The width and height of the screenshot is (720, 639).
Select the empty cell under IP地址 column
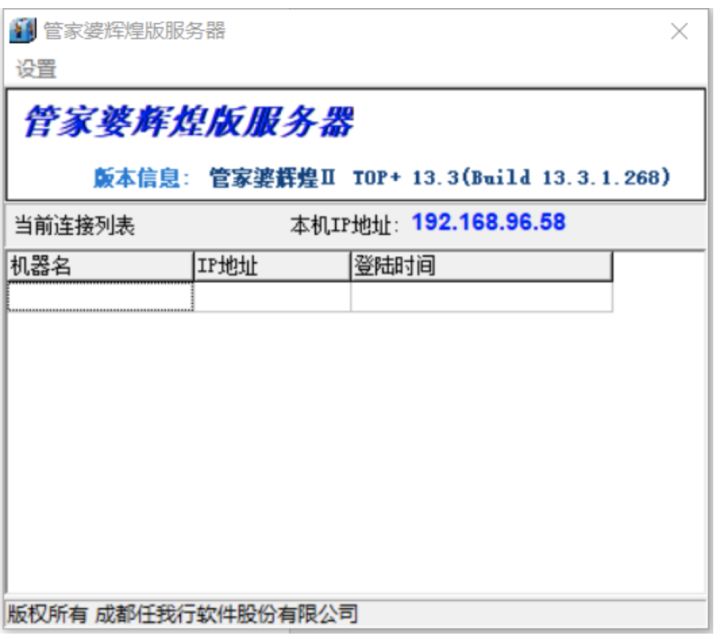(272, 297)
